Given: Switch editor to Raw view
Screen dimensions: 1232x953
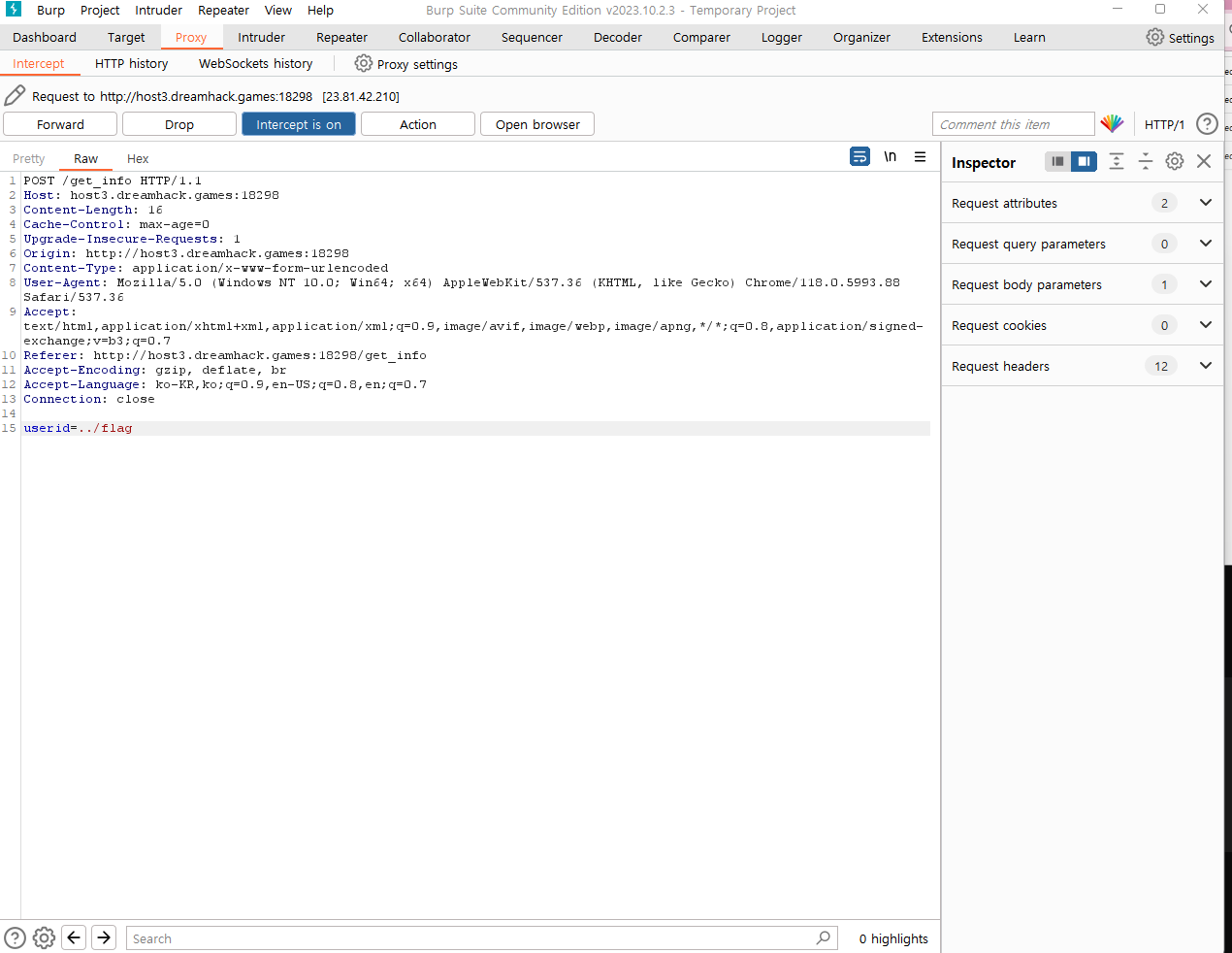Looking at the screenshot, I should coord(85,158).
